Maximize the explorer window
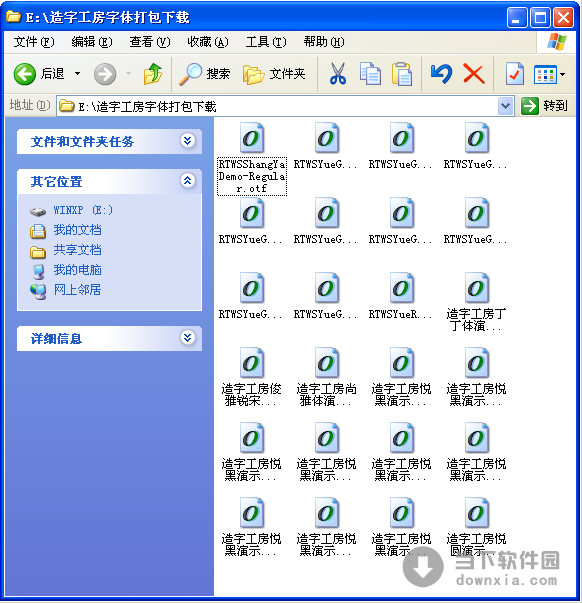Screen dimensions: 582x603 click(x=540, y=18)
